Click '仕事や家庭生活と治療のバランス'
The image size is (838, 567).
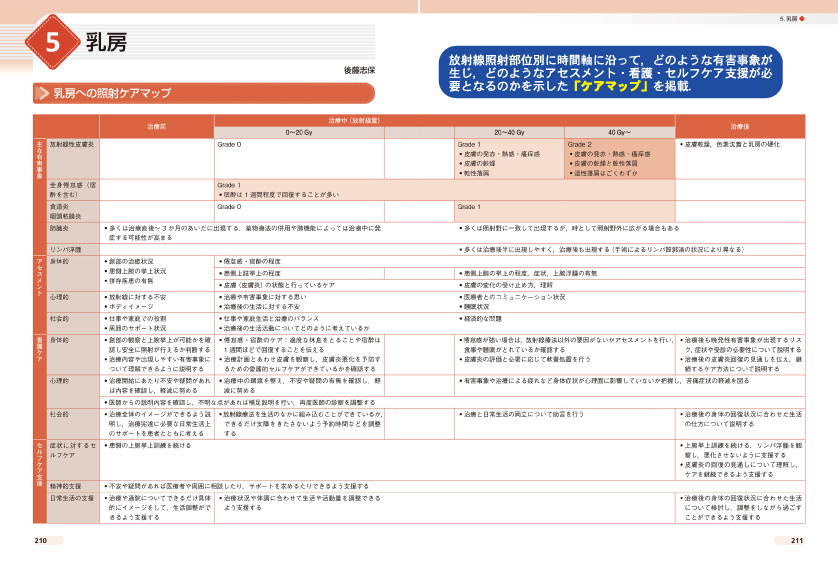(269, 319)
